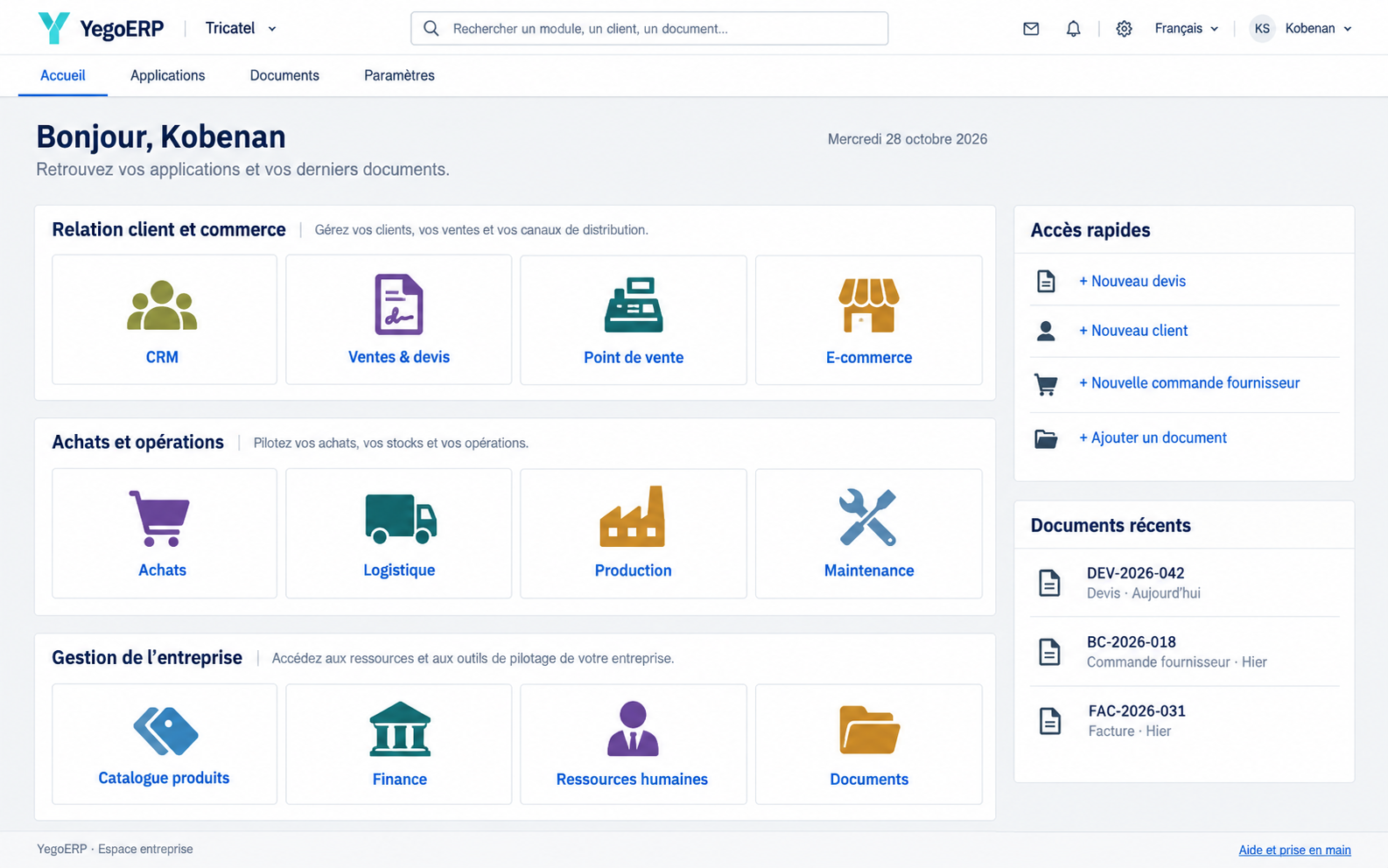Click the + Nouveau client quick link
The image size is (1388, 868).
pos(1133,331)
